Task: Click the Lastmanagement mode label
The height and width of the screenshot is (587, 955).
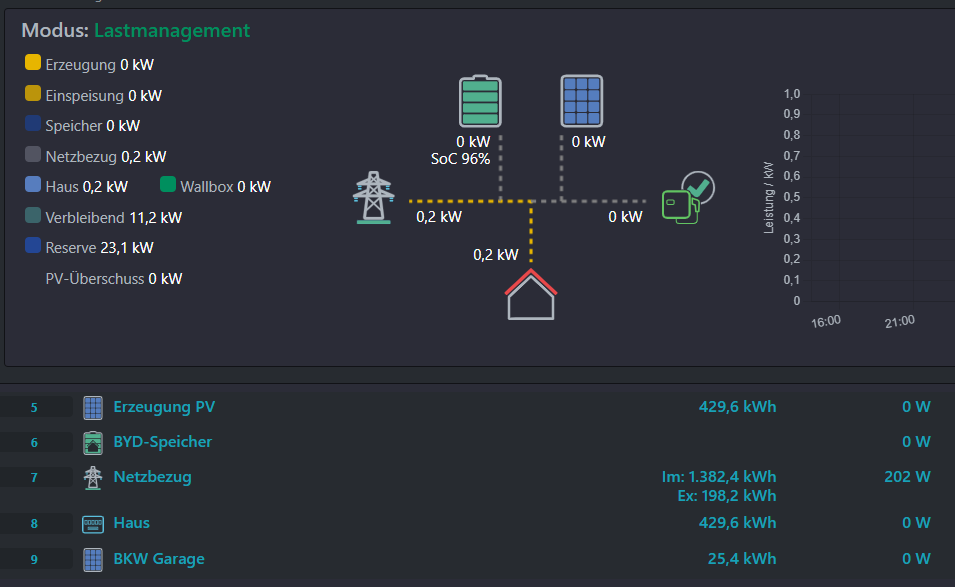Action: [172, 30]
